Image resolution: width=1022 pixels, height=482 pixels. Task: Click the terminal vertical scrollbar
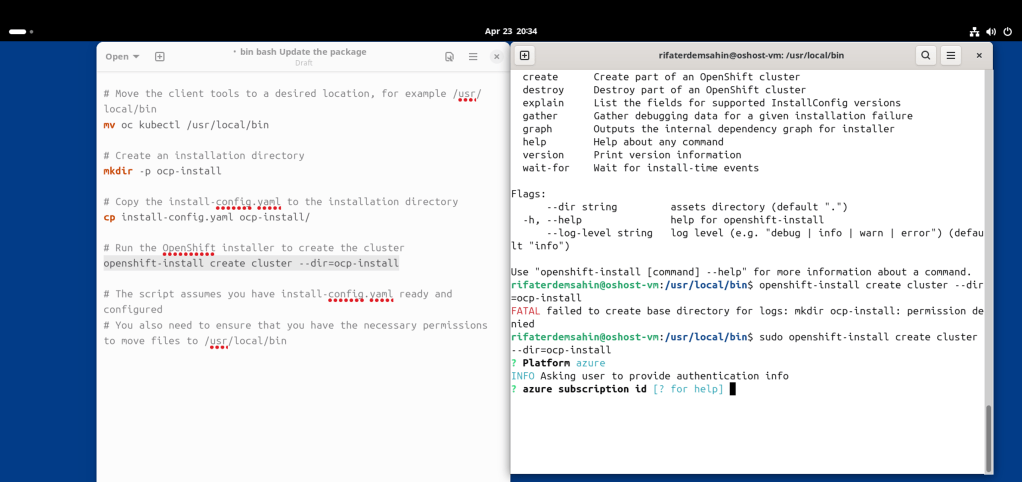(x=989, y=437)
